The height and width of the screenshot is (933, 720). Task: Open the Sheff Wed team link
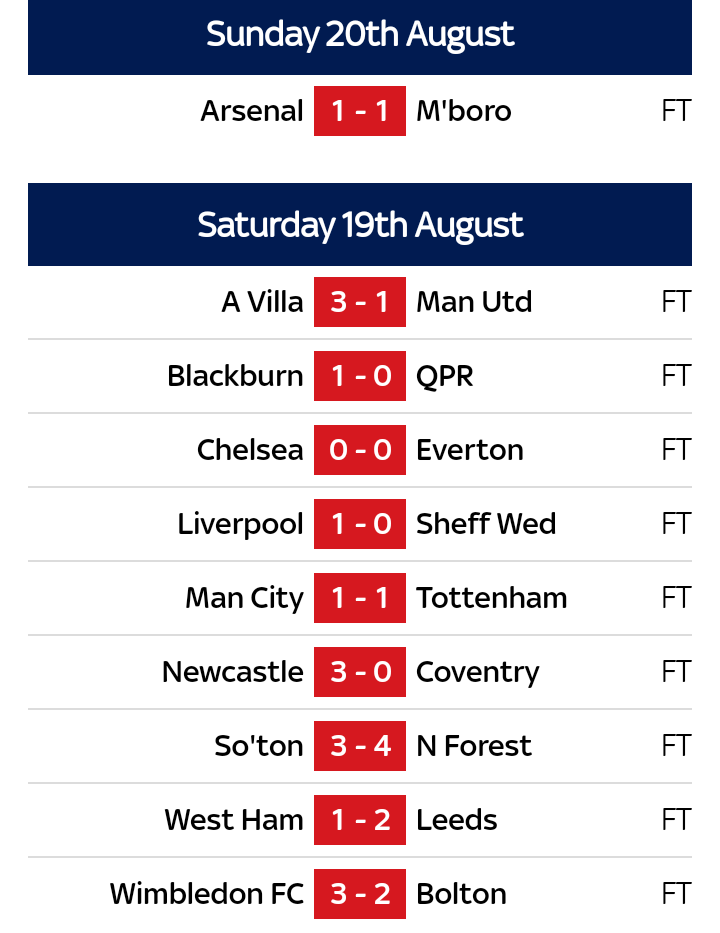coord(486,524)
